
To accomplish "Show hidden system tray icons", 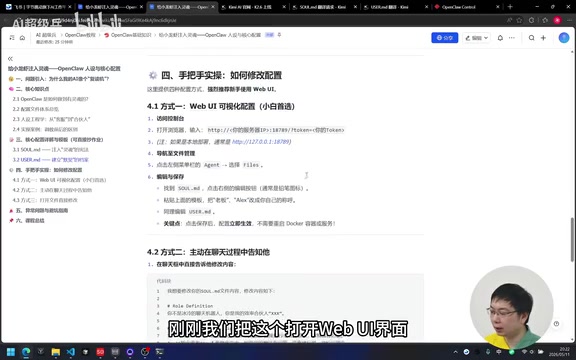I will pos(455,352).
